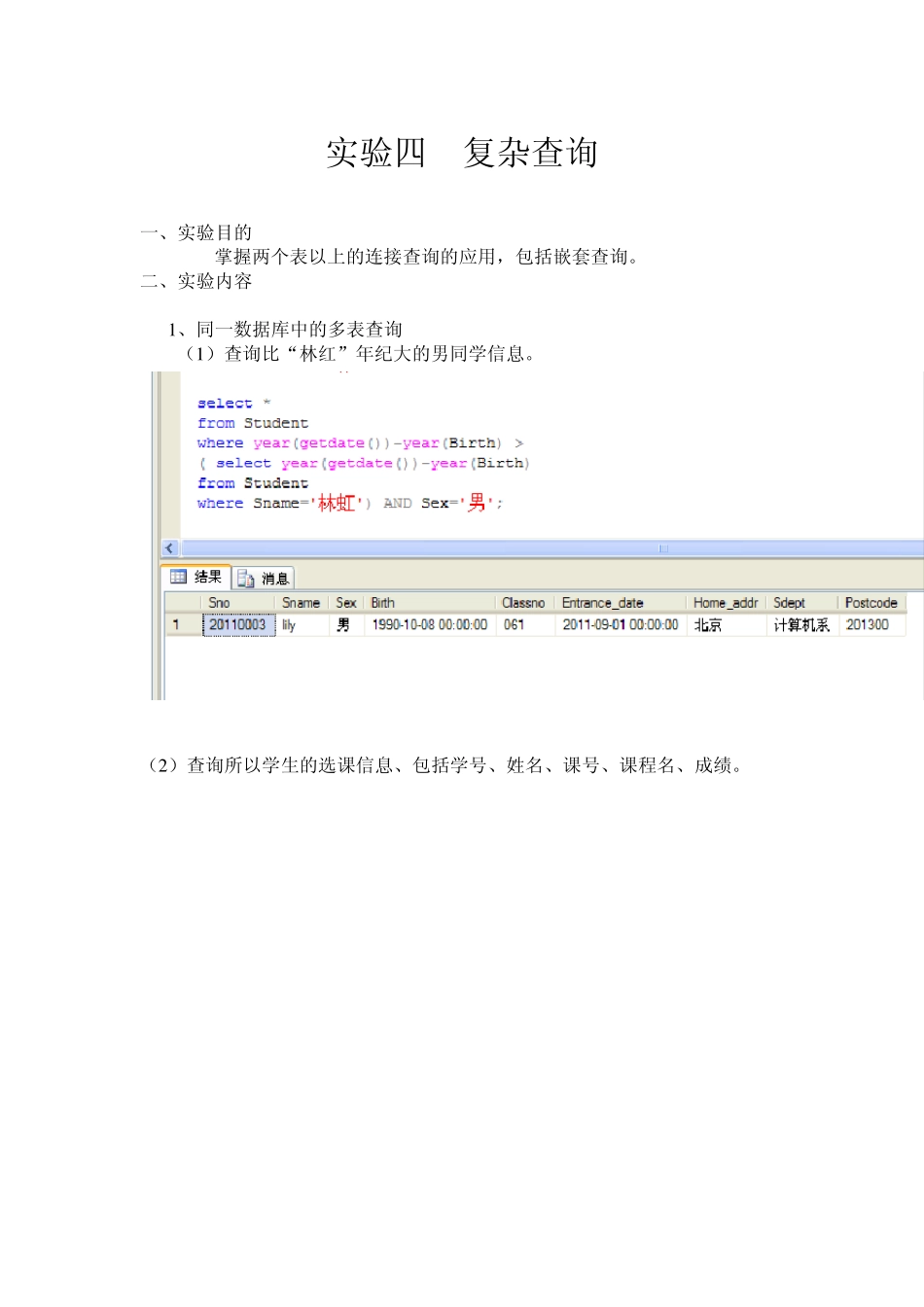Click the title 实验四 复杂查询
The width and height of the screenshot is (924, 1307).
coord(462,153)
